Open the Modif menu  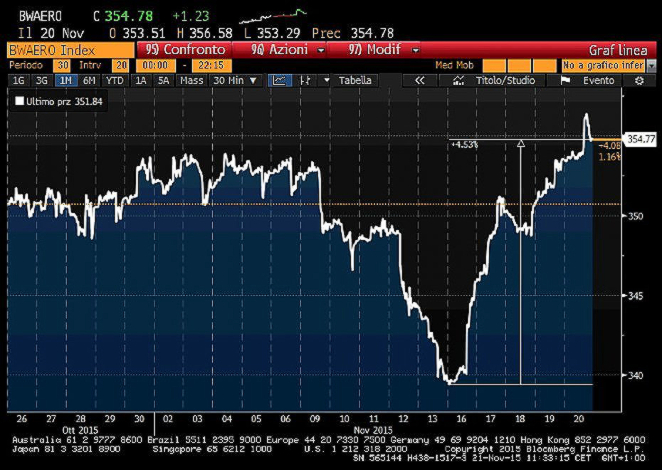(374, 48)
